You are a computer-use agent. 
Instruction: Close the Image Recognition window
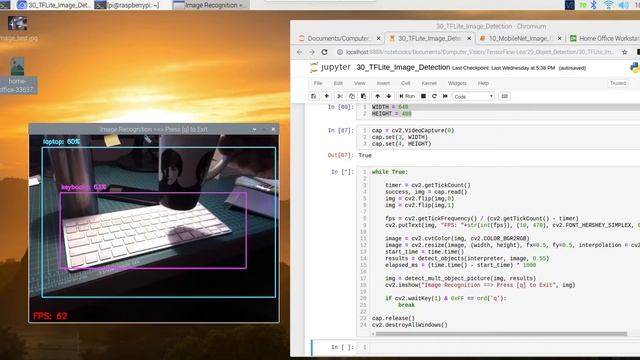coord(273,129)
